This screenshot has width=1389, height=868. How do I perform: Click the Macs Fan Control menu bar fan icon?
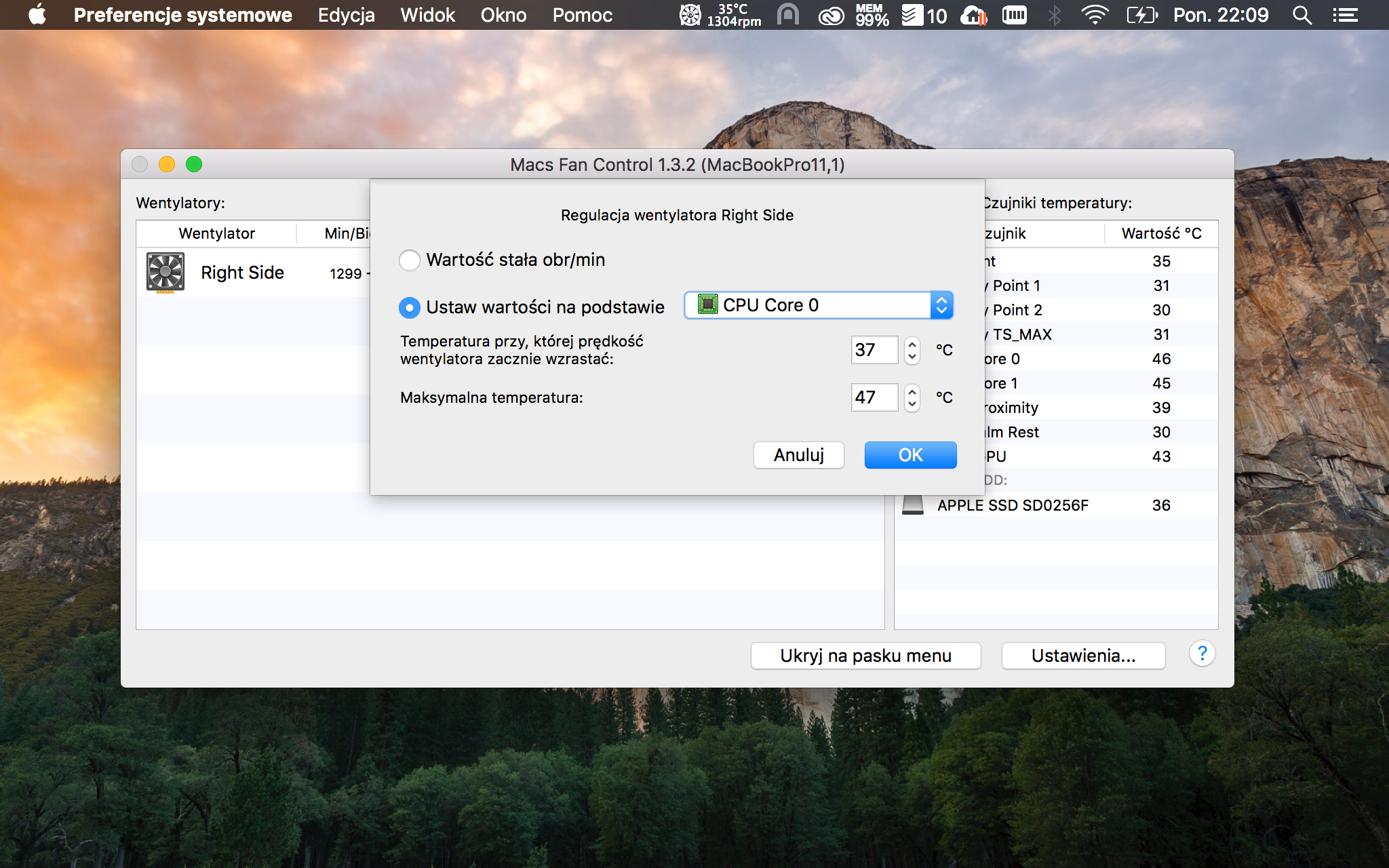[x=690, y=14]
